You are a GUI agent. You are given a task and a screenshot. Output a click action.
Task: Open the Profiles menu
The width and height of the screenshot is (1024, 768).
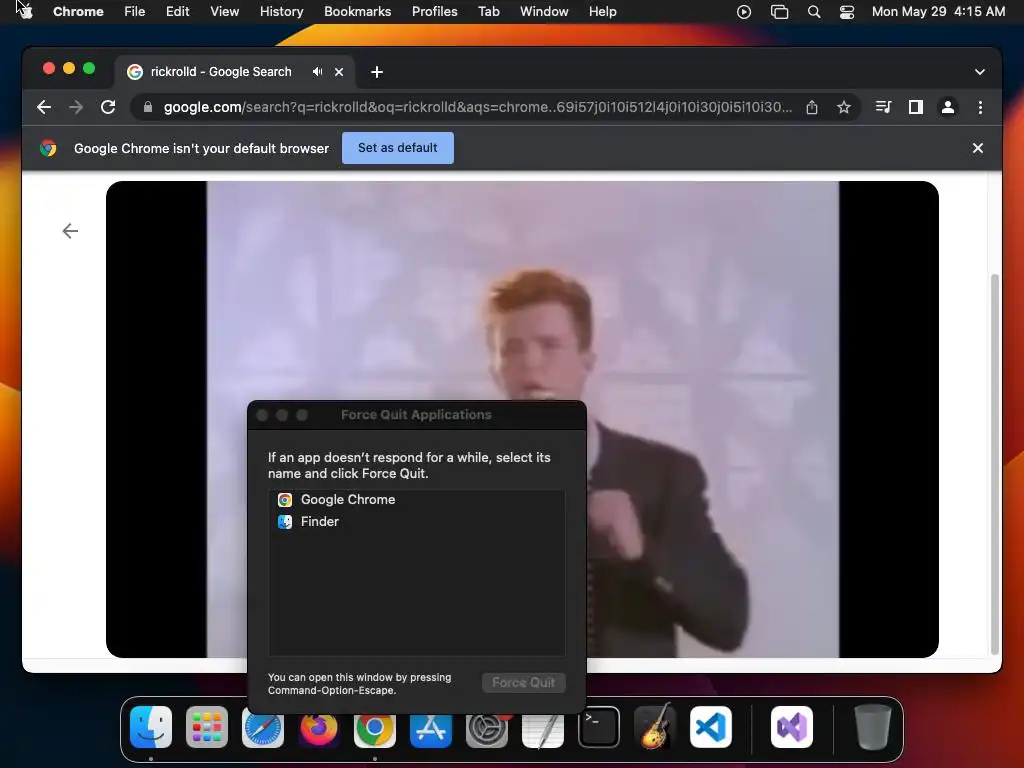click(434, 11)
